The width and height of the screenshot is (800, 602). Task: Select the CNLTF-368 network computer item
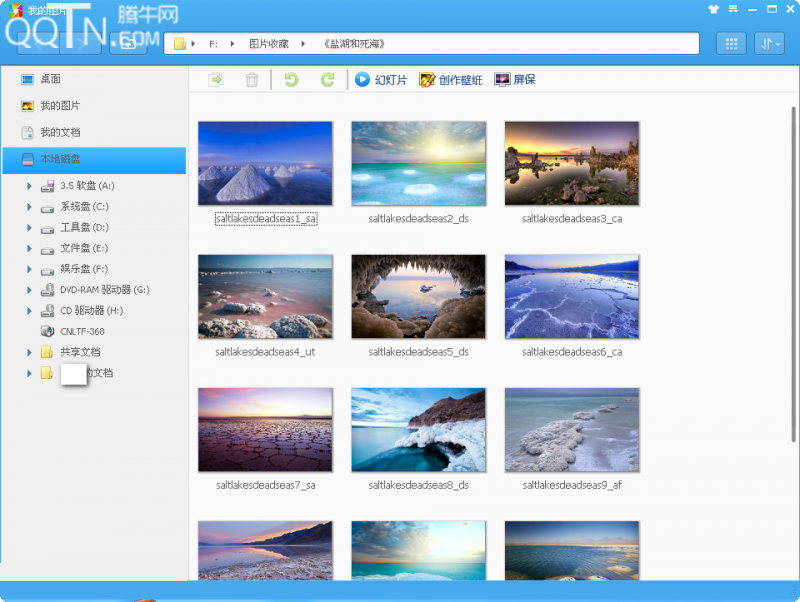pyautogui.click(x=82, y=331)
